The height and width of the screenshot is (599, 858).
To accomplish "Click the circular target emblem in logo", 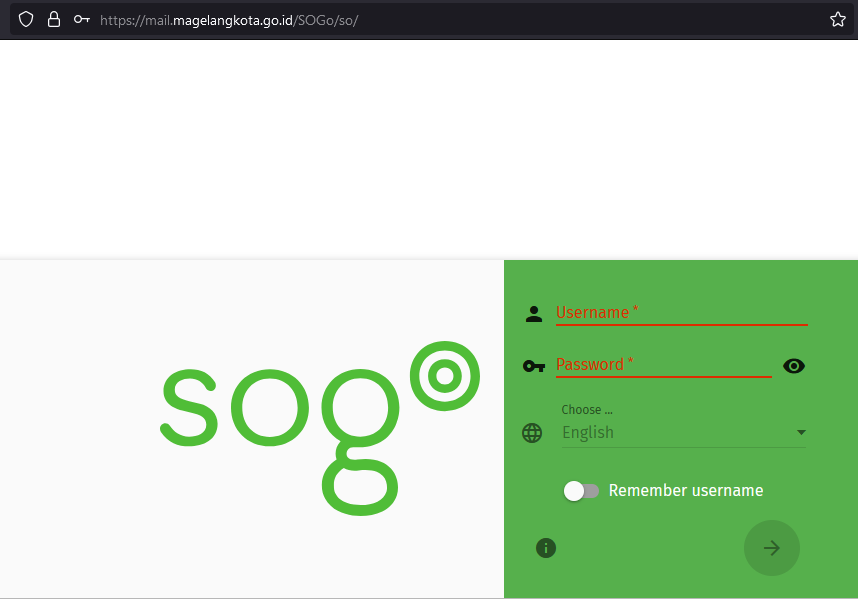I will [x=445, y=376].
